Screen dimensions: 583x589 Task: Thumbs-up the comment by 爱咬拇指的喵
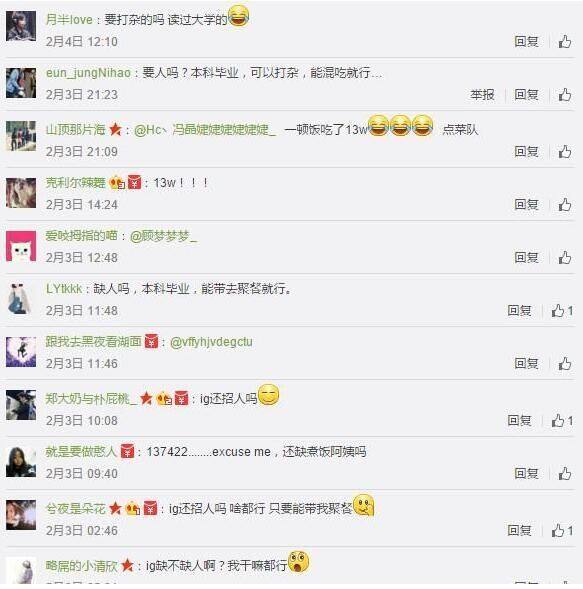(x=564, y=258)
